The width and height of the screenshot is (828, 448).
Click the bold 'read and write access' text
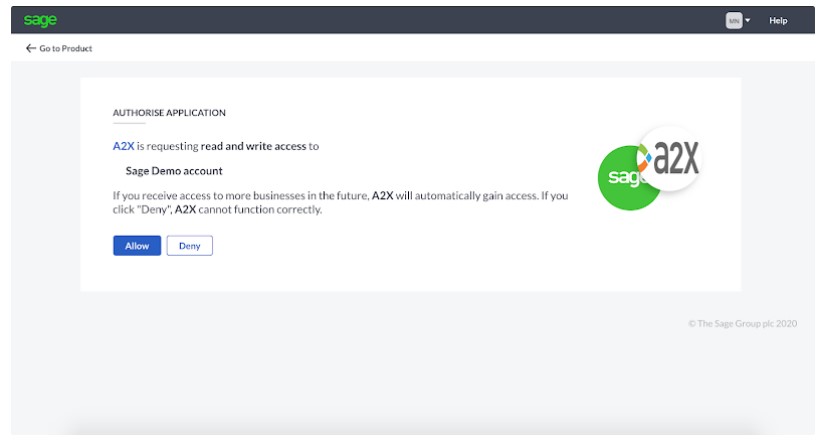[x=253, y=146]
